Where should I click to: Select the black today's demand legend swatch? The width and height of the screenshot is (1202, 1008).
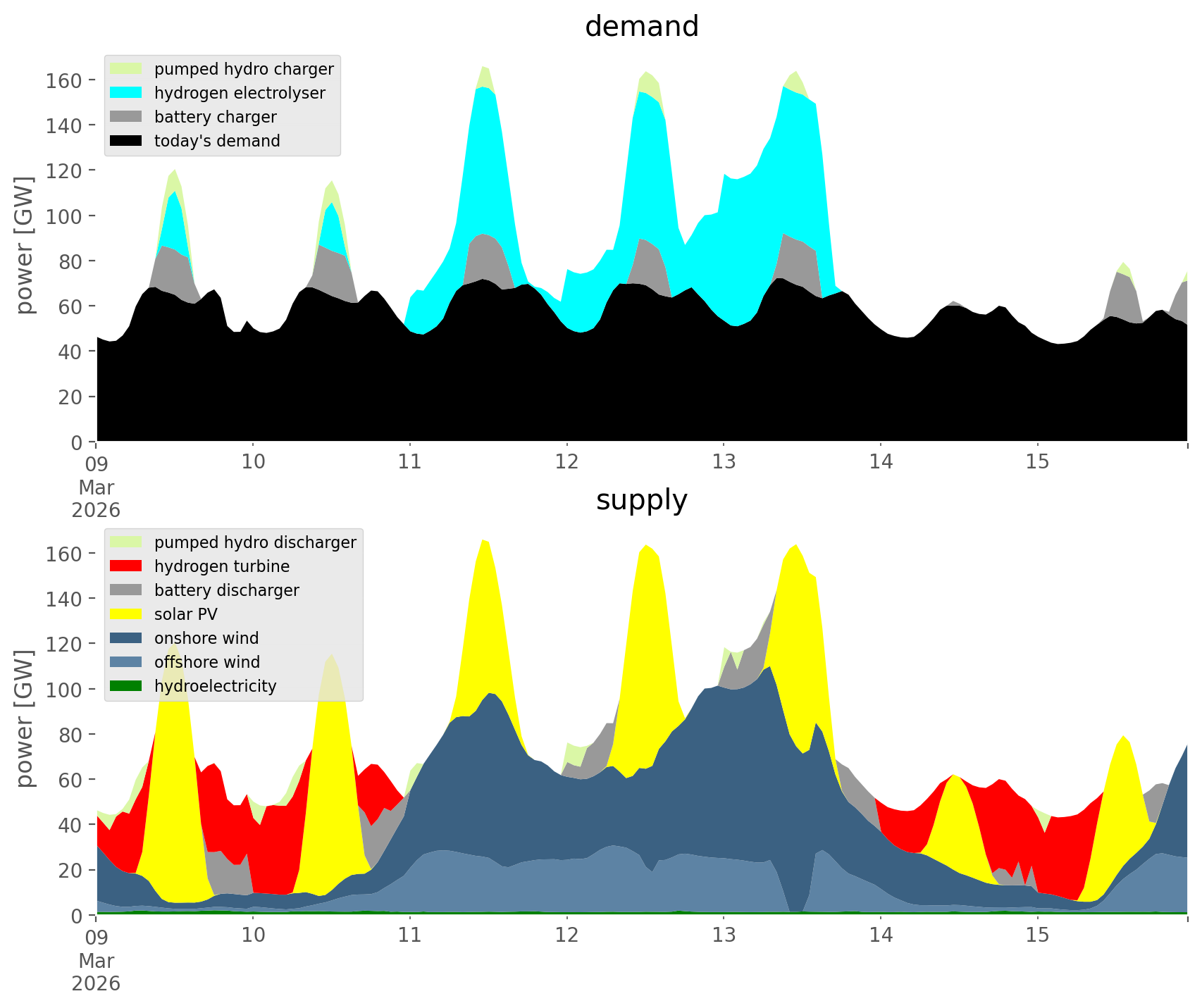point(126,141)
